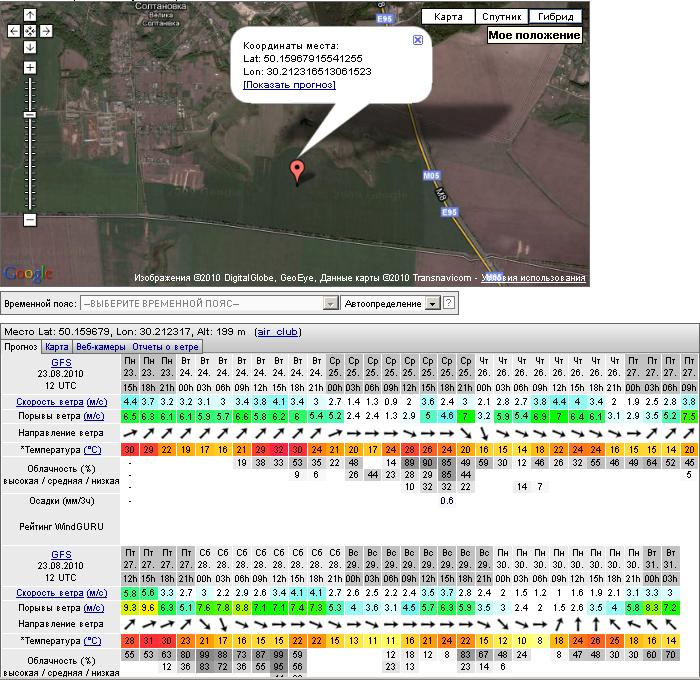Expand the Автоопределение dropdown
This screenshot has height=680, width=700.
click(x=432, y=303)
